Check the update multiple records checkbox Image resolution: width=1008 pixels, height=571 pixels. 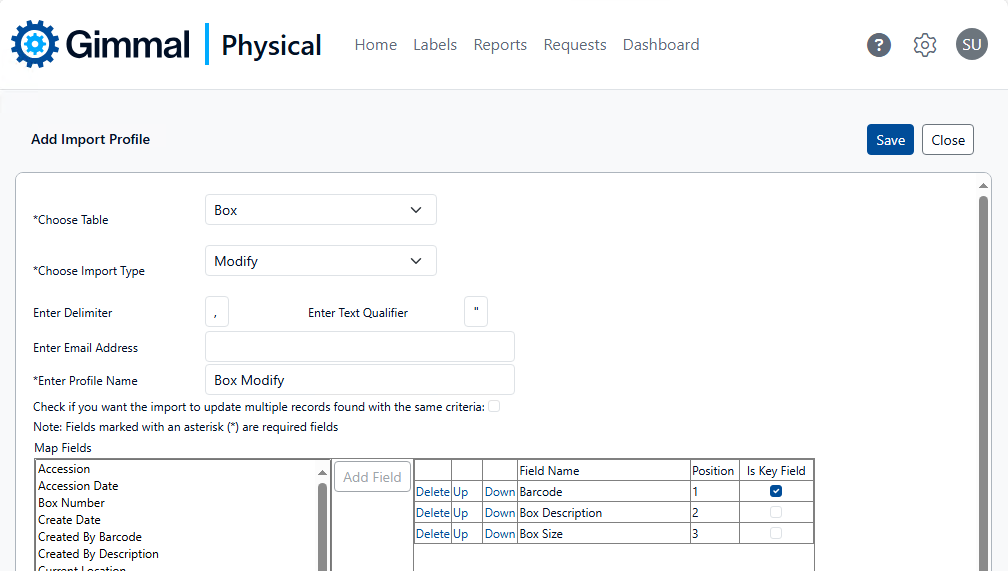pos(494,406)
